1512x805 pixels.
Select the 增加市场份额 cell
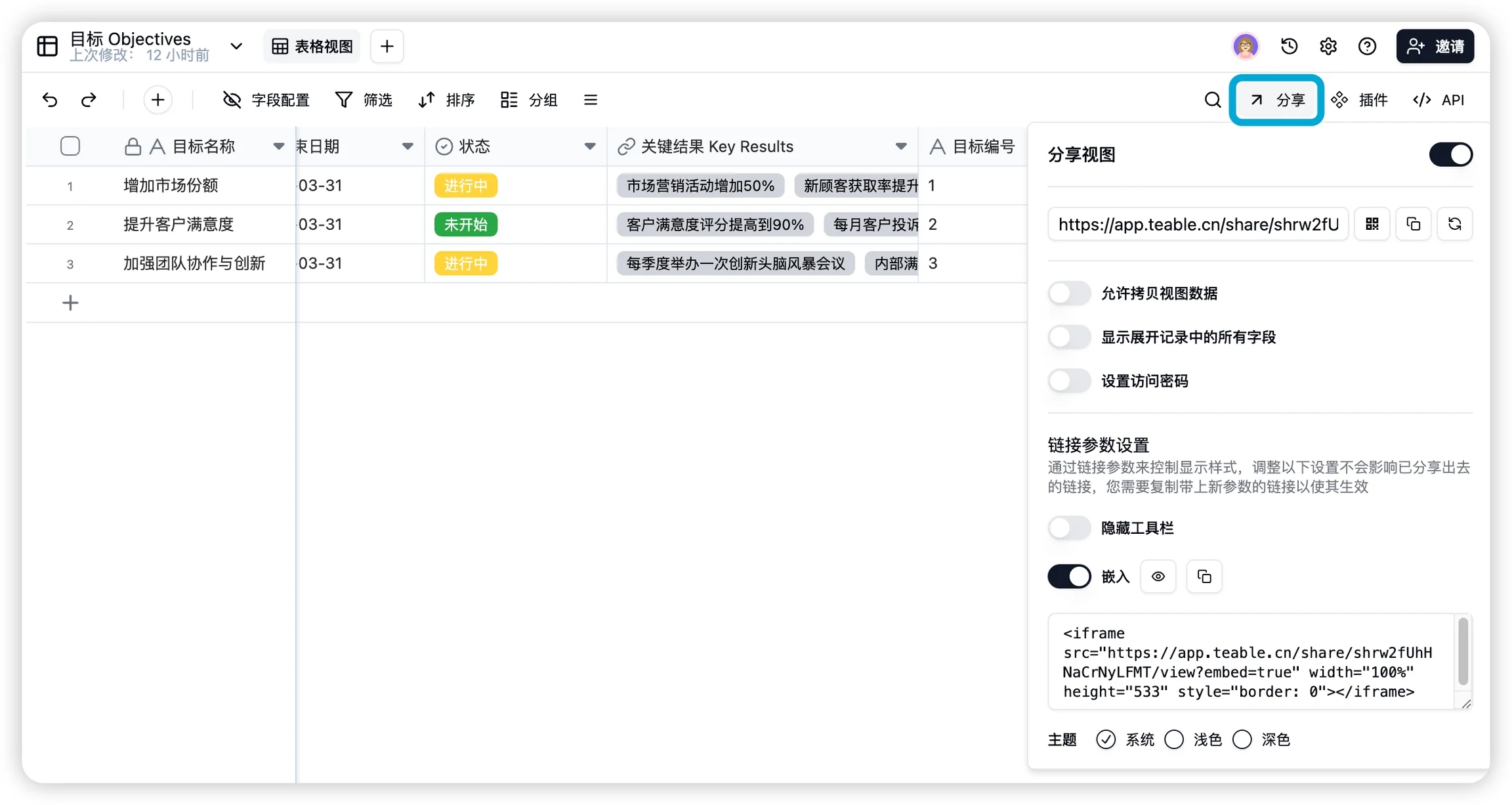[x=205, y=186]
